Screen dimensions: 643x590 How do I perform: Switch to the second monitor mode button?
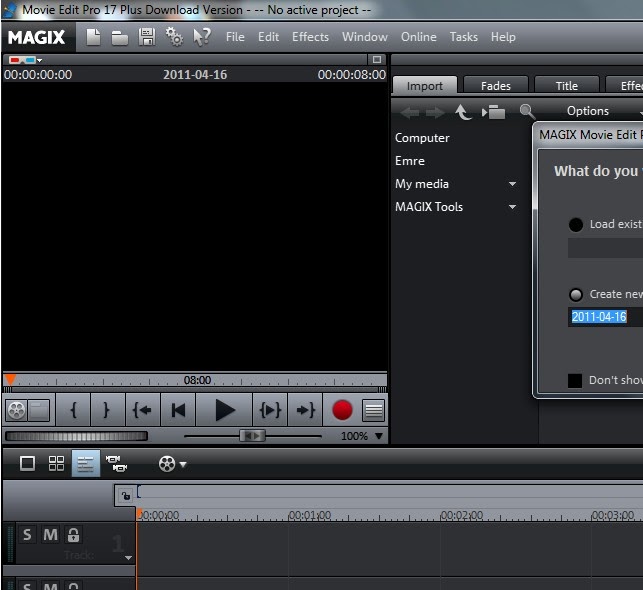[39, 410]
